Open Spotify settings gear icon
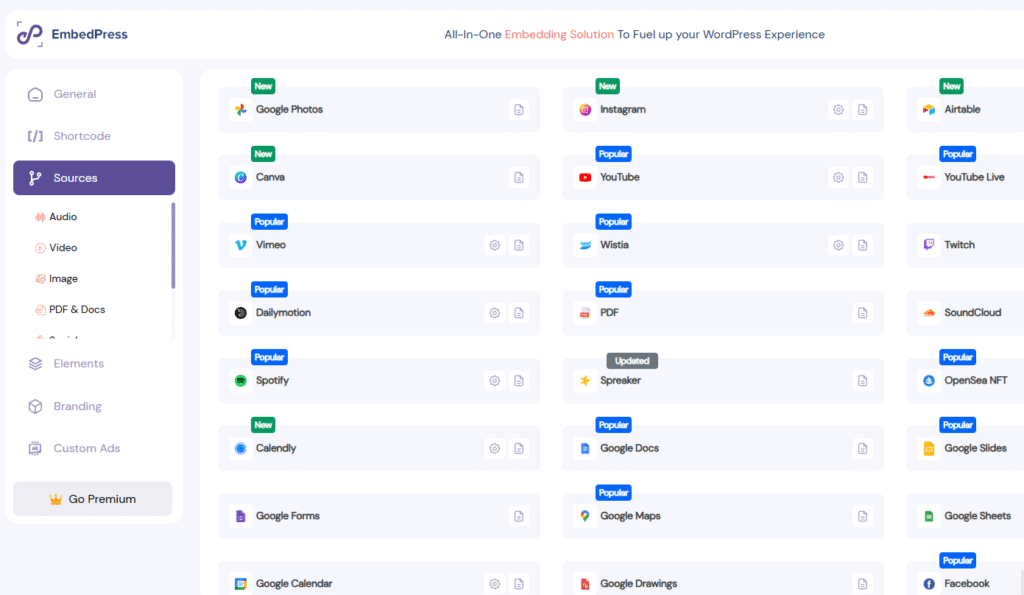 pos(494,381)
